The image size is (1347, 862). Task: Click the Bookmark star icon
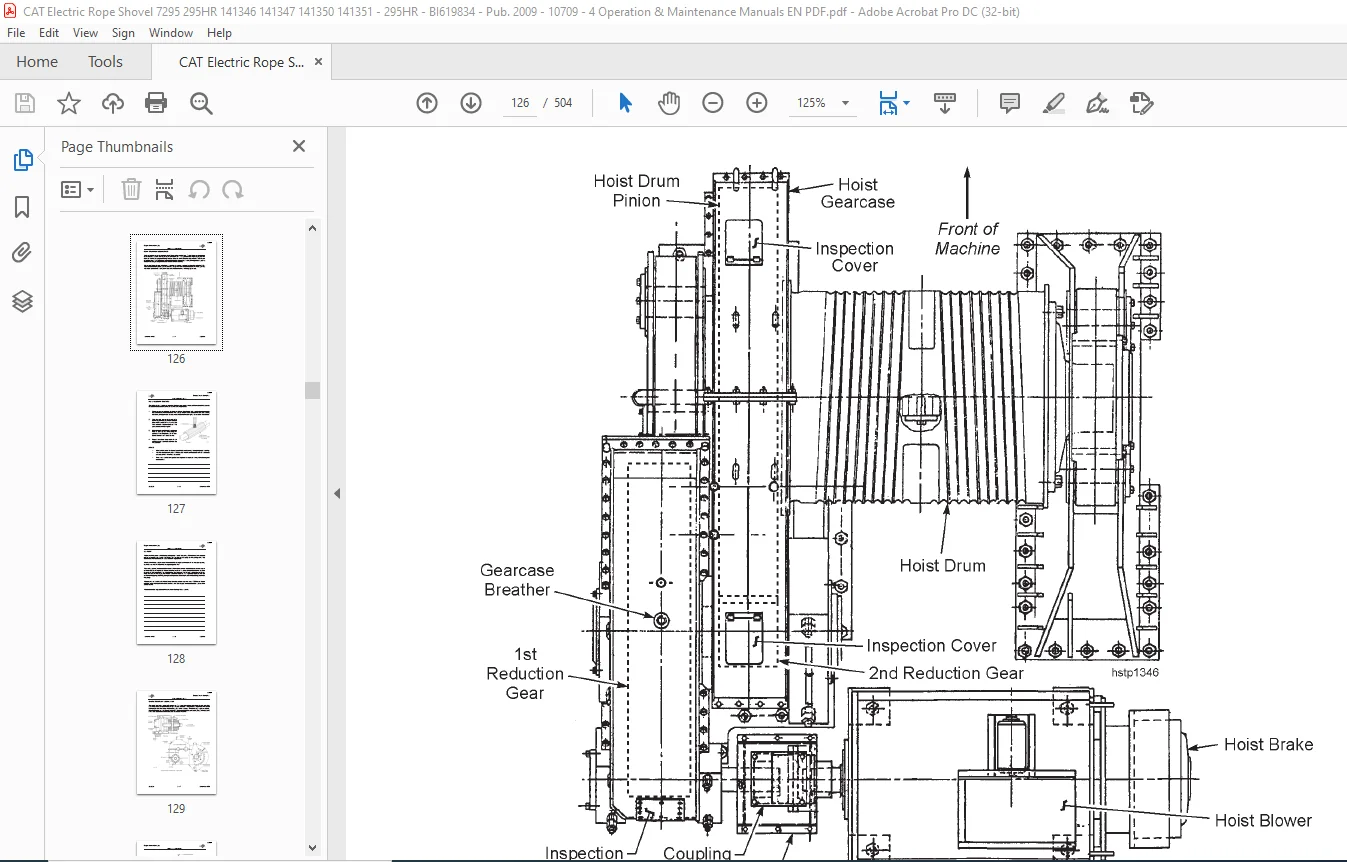tap(68, 103)
